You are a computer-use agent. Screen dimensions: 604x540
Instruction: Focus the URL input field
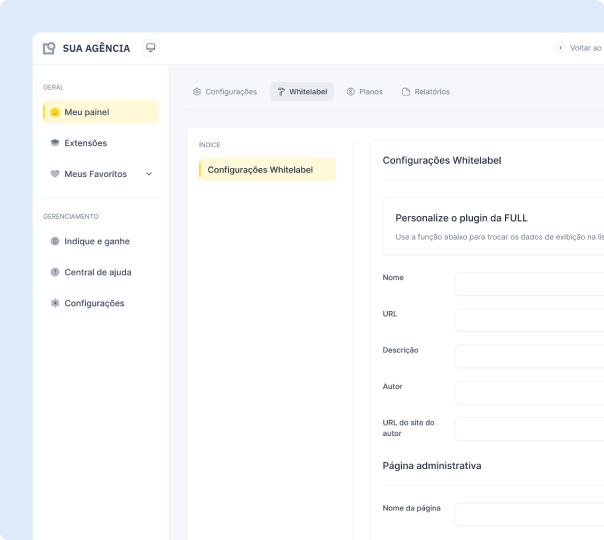point(529,320)
